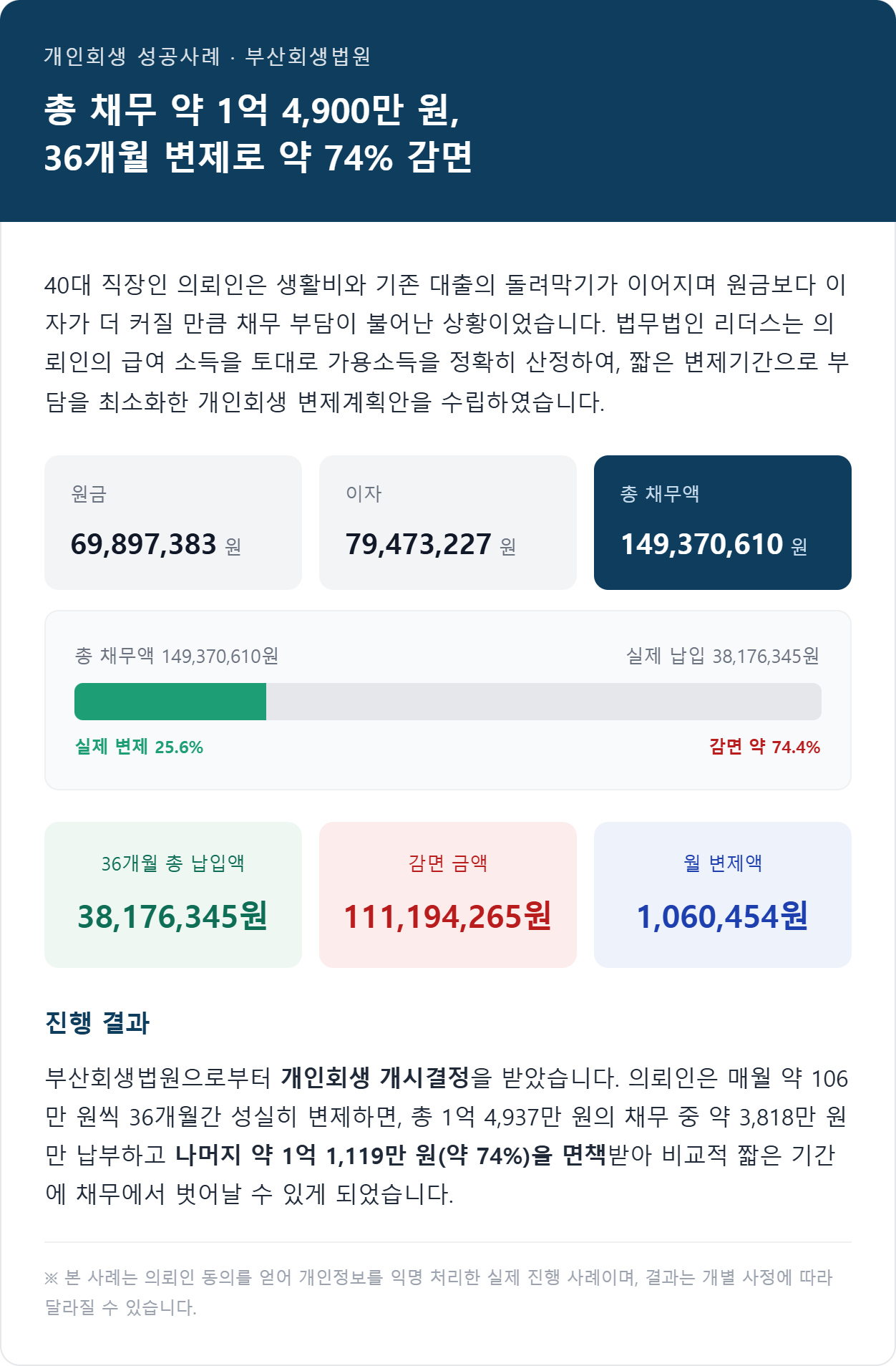Viewport: 896px width, 1366px height.
Task: Click the 38,176,345원 green amount
Action: pyautogui.click(x=172, y=916)
